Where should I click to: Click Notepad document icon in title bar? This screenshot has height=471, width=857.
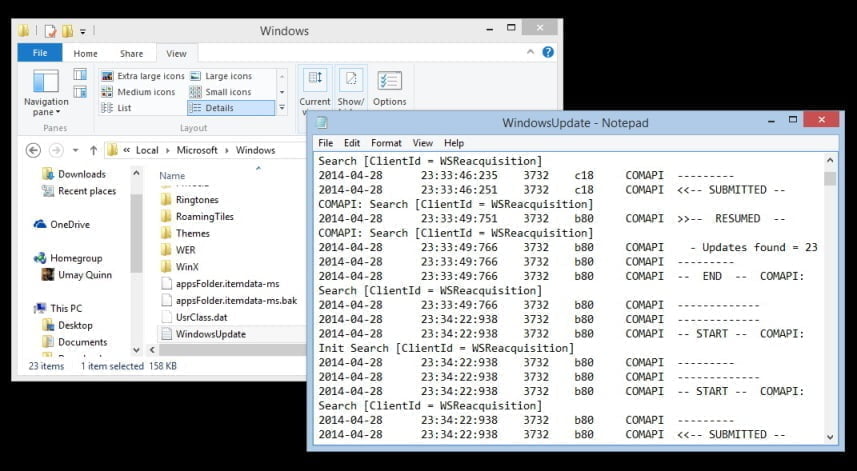322,123
